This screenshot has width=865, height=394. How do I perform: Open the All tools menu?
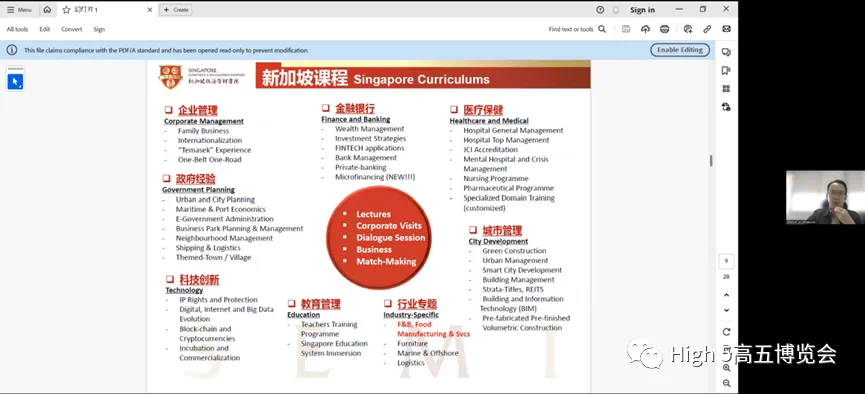(17, 29)
